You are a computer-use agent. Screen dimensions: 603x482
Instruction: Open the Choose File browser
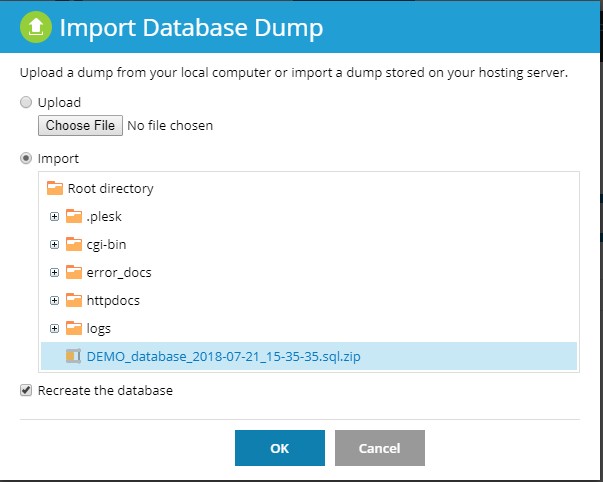[x=80, y=125]
